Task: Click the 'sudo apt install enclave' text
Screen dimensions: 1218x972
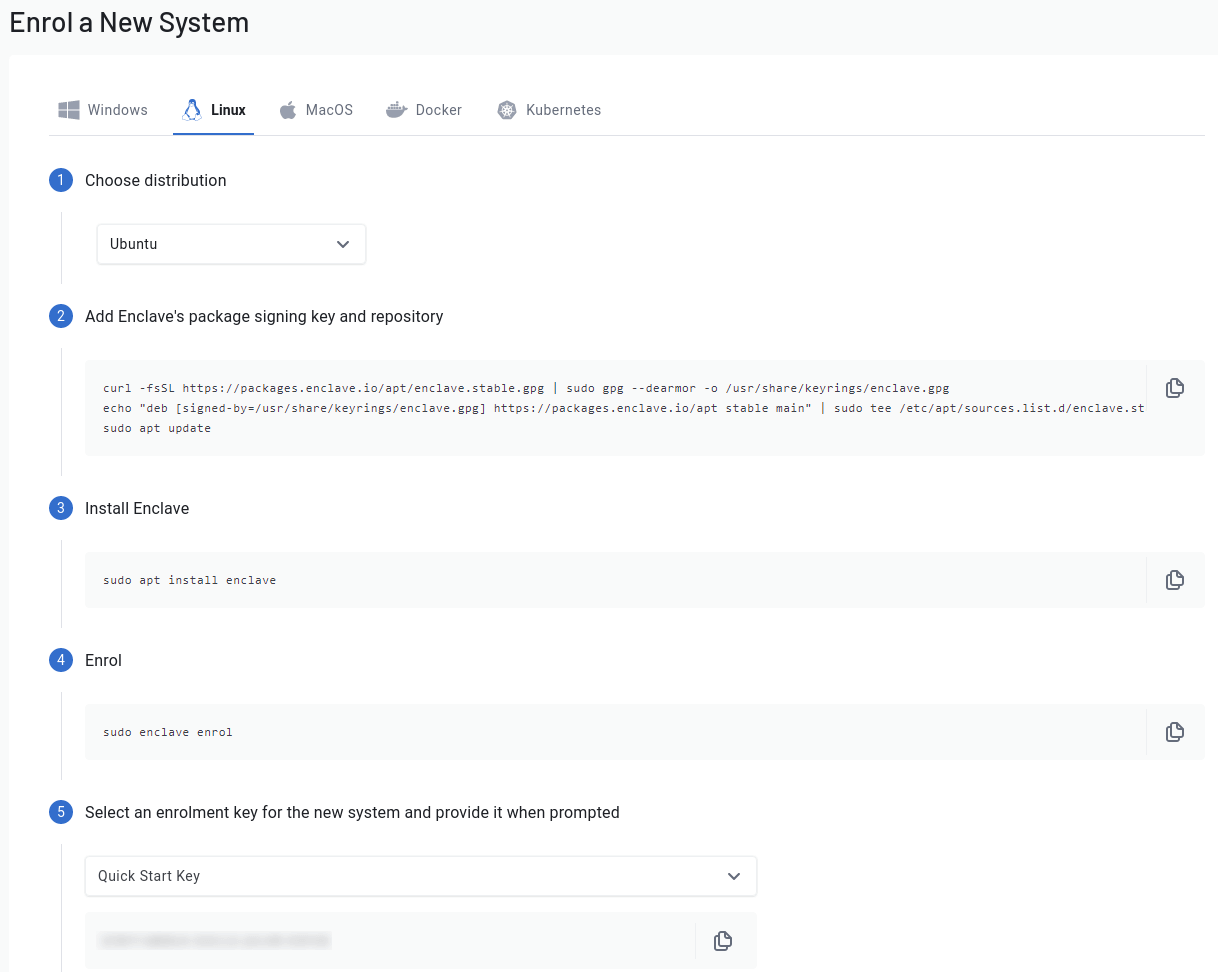Action: [x=189, y=580]
